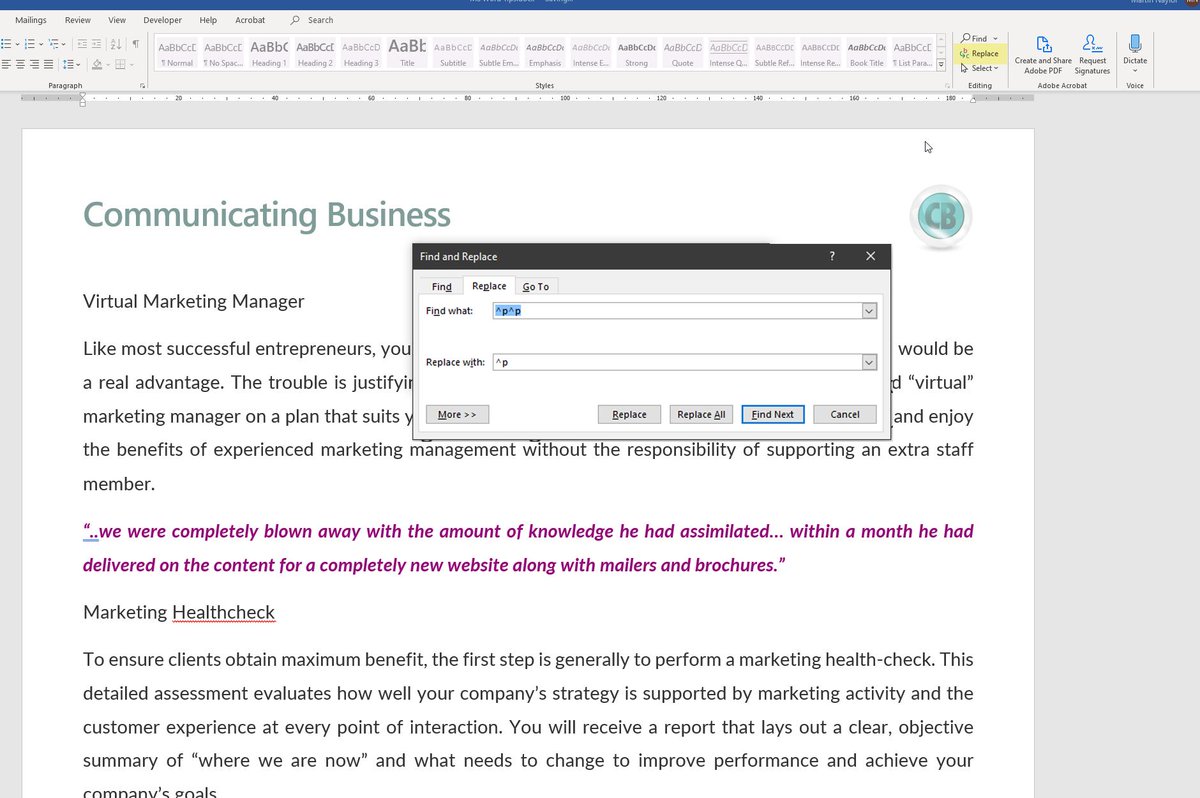Open the Developer ribbon tab
The image size is (1200, 798).
tap(162, 20)
